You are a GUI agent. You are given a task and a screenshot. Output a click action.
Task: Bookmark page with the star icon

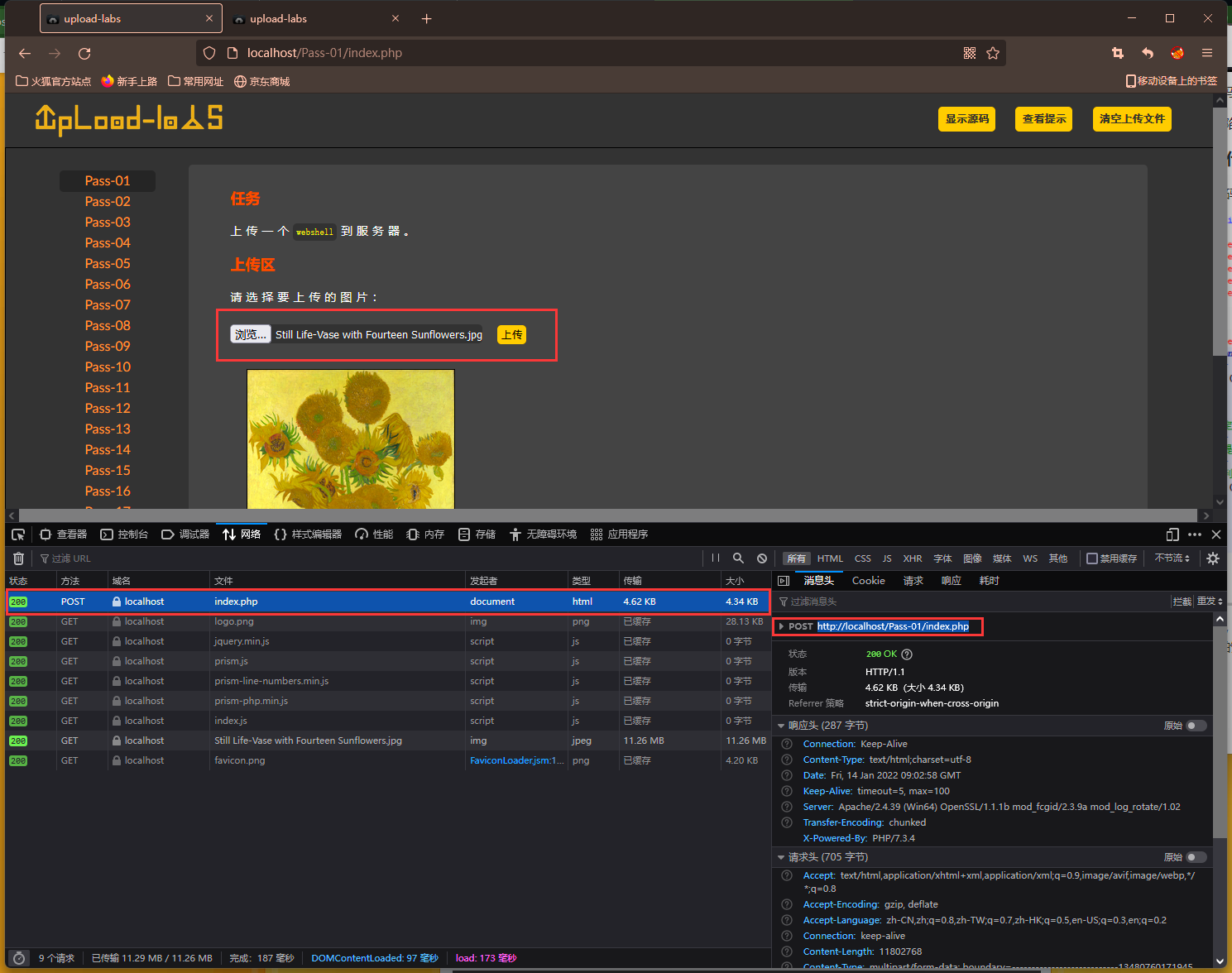pos(993,53)
